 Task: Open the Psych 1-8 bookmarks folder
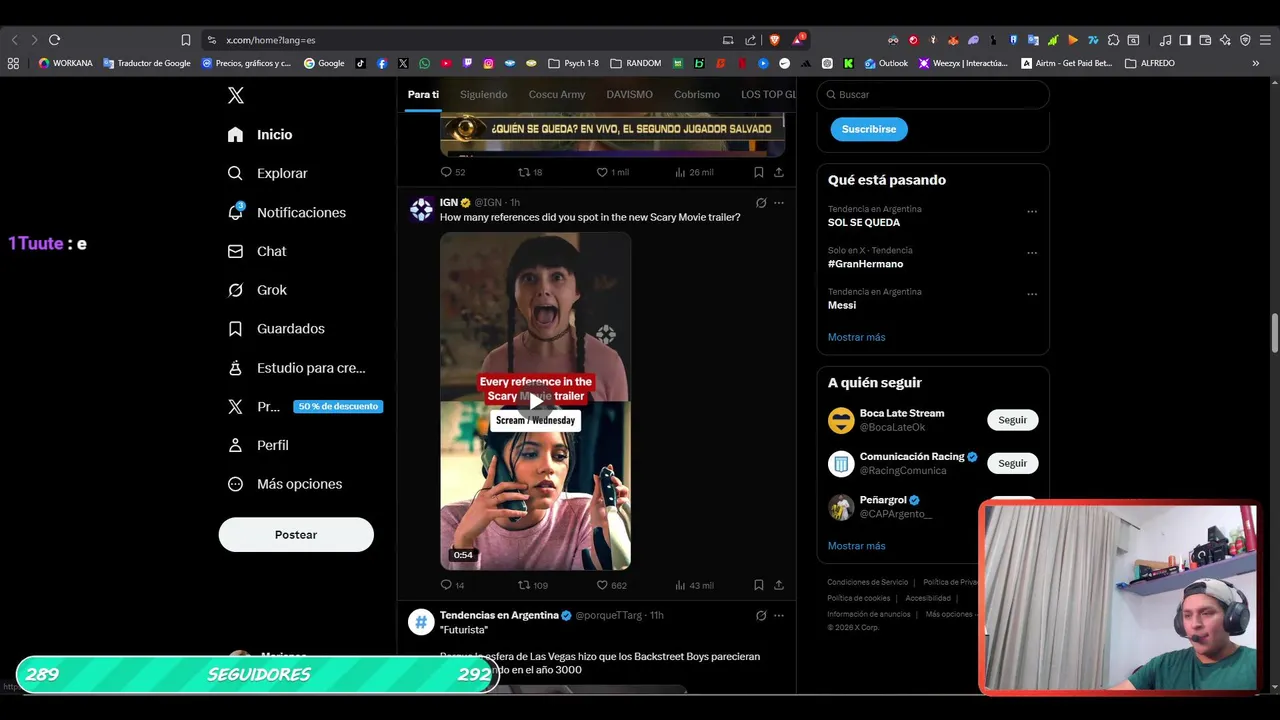[573, 63]
